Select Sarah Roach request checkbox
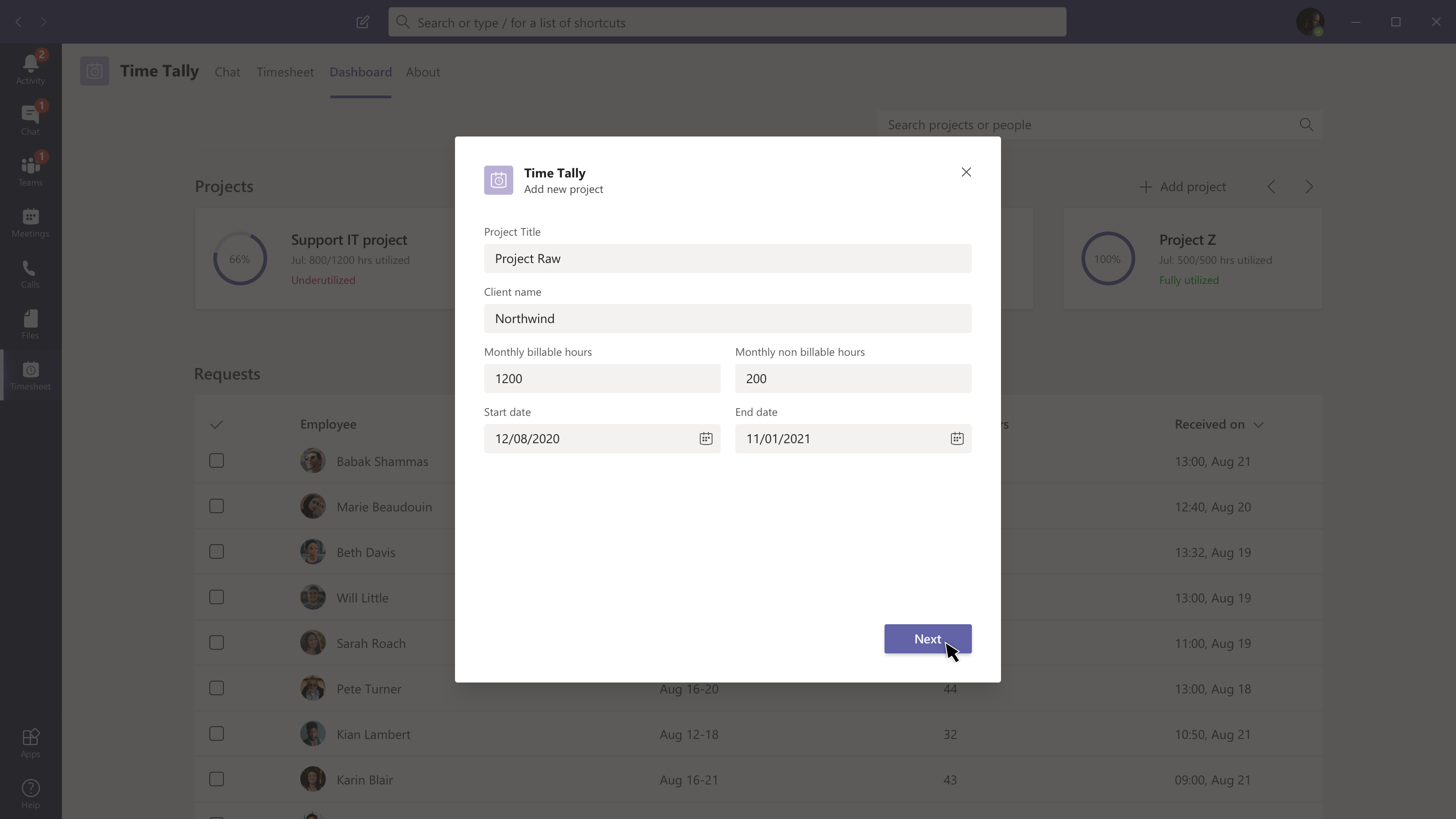Viewport: 1456px width, 819px height. [217, 642]
